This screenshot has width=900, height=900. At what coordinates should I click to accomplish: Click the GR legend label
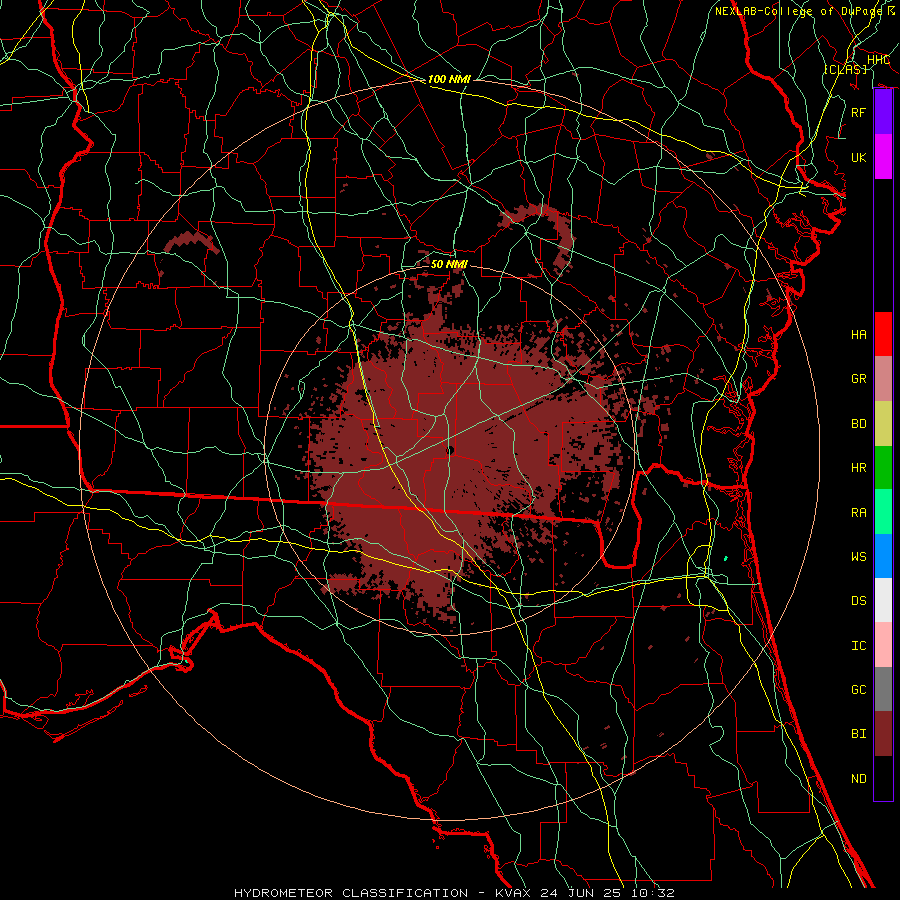pos(858,379)
